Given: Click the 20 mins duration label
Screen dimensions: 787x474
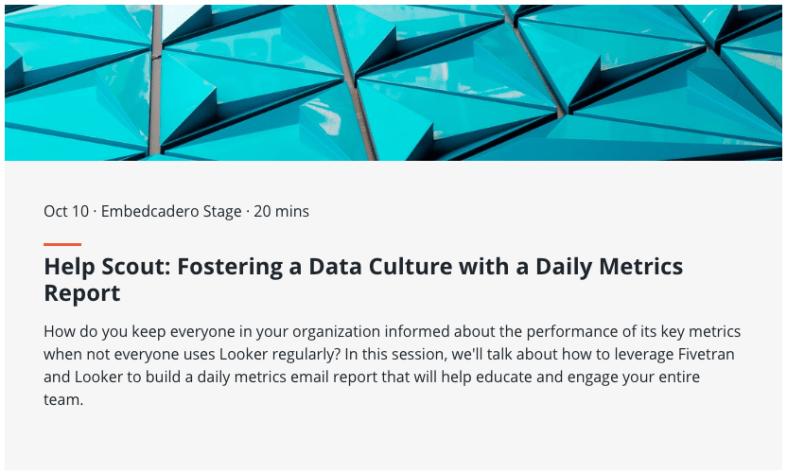Looking at the screenshot, I should (x=281, y=211).
